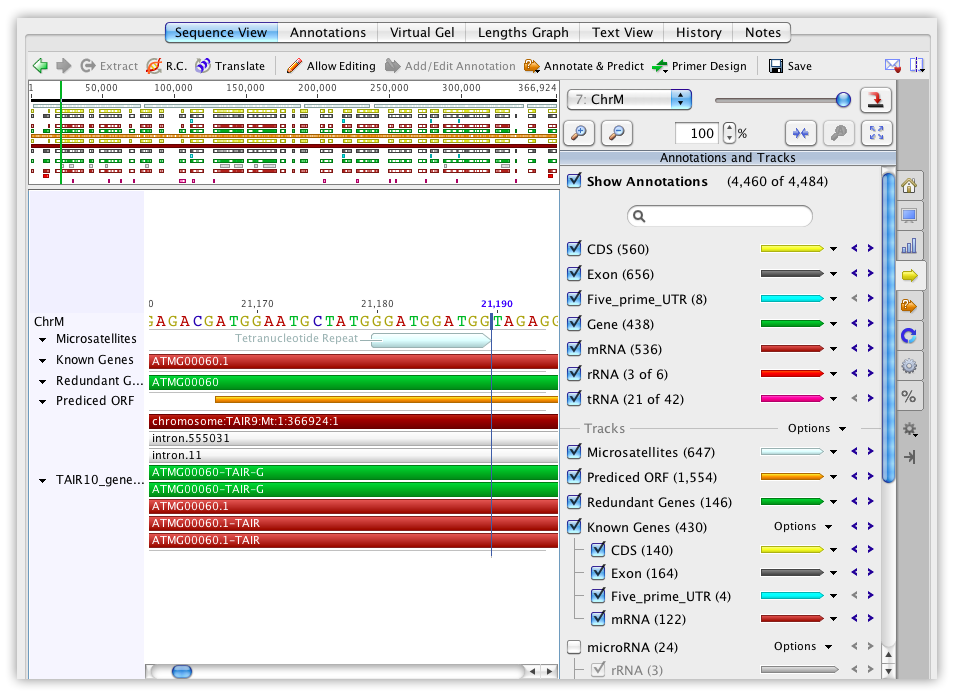The image size is (958, 699).
Task: Open the gear settings sidebar icon
Action: (910, 430)
